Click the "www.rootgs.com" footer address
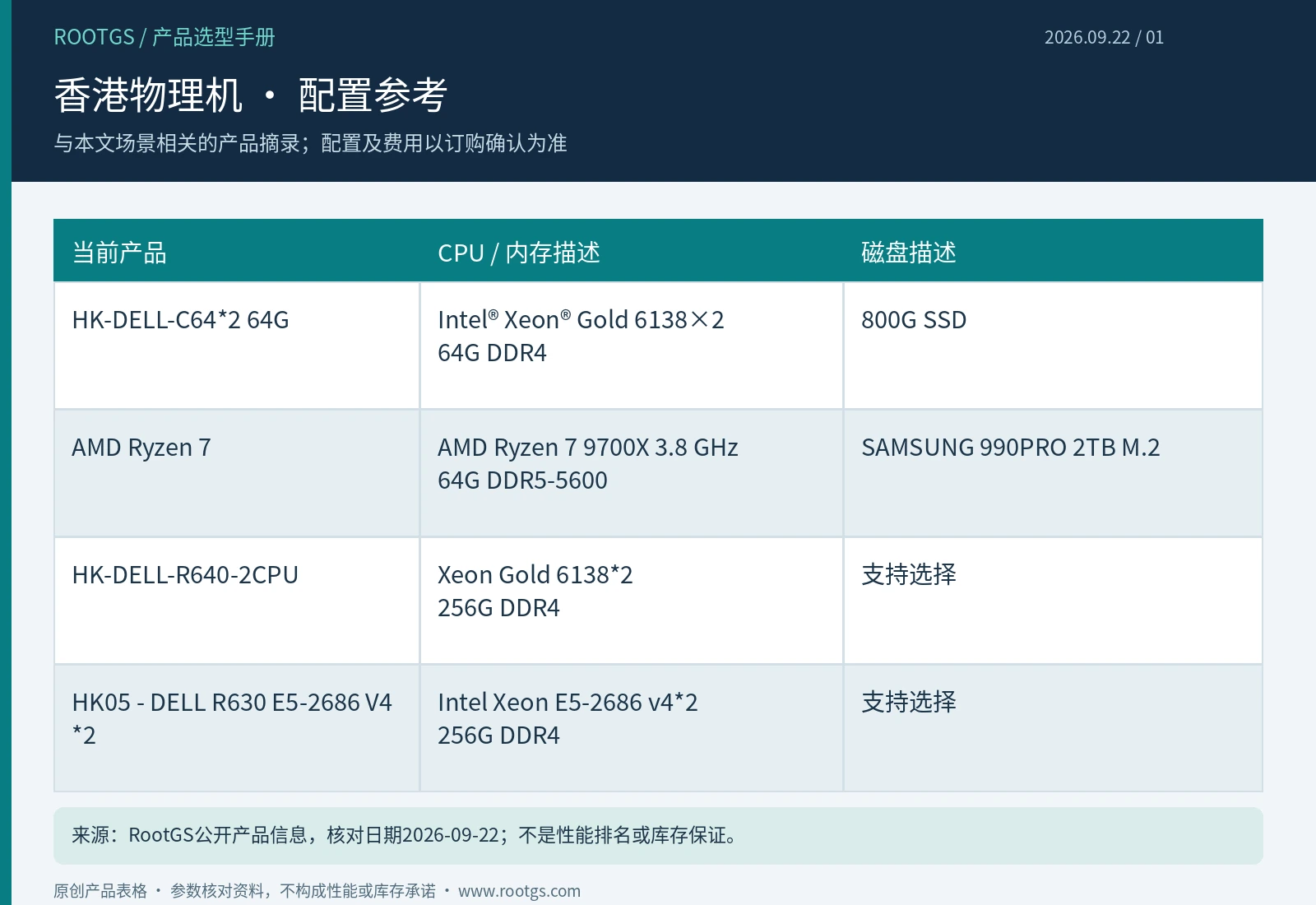This screenshot has height=905, width=1316. (519, 891)
